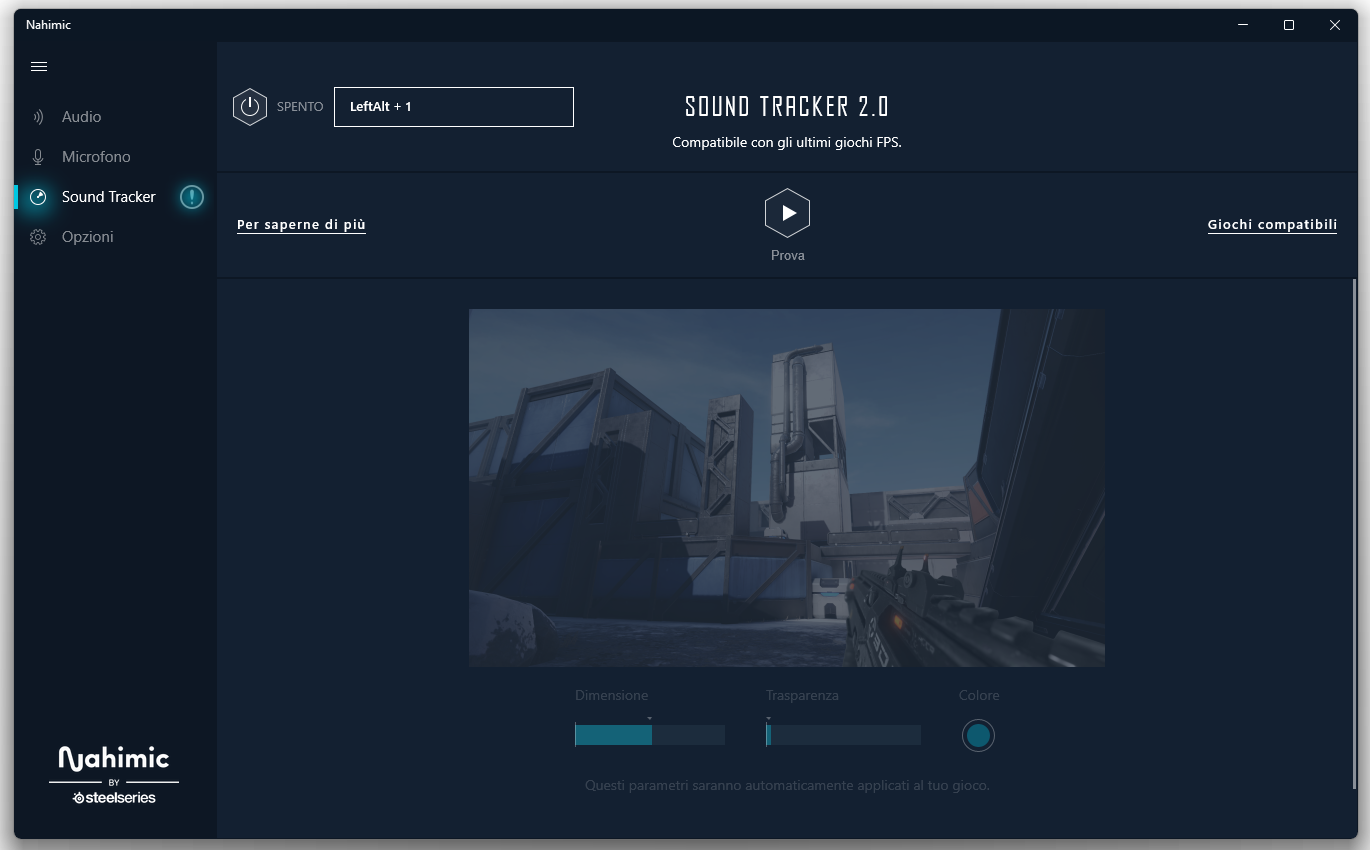The width and height of the screenshot is (1370, 850).
Task: Maximize the Nahimic window
Action: 1289,25
